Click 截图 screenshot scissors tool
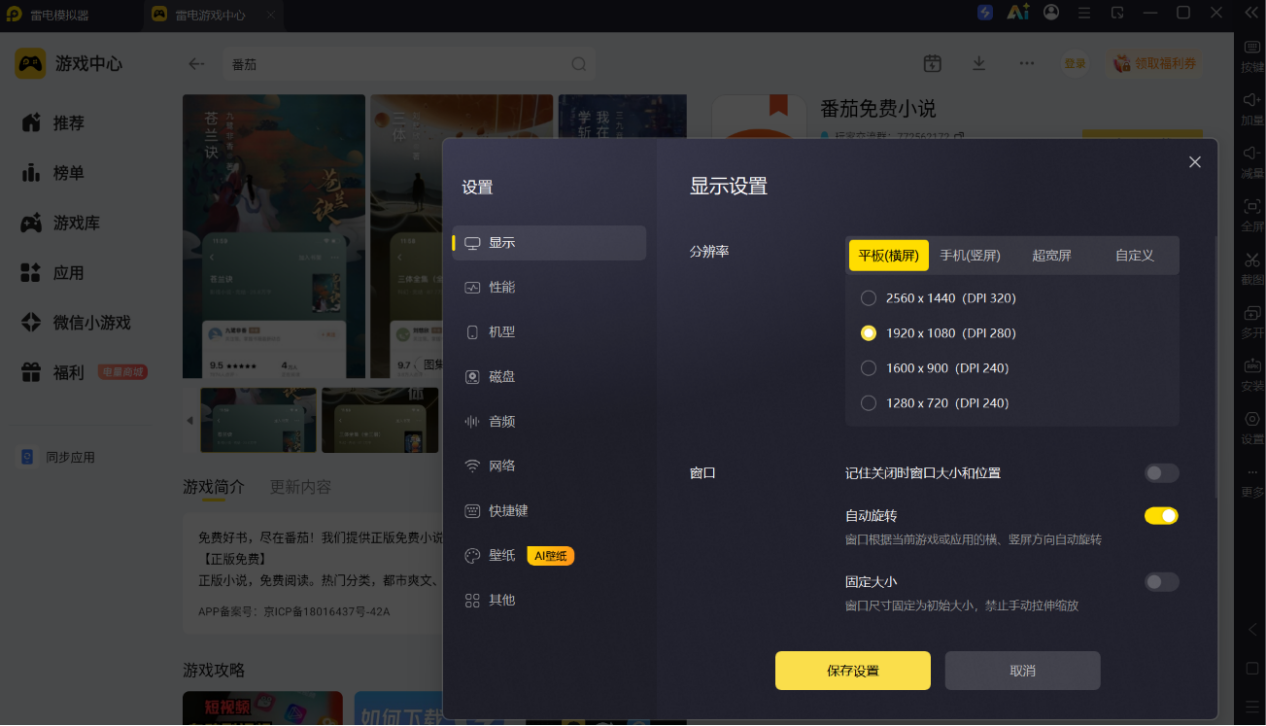 (1252, 268)
